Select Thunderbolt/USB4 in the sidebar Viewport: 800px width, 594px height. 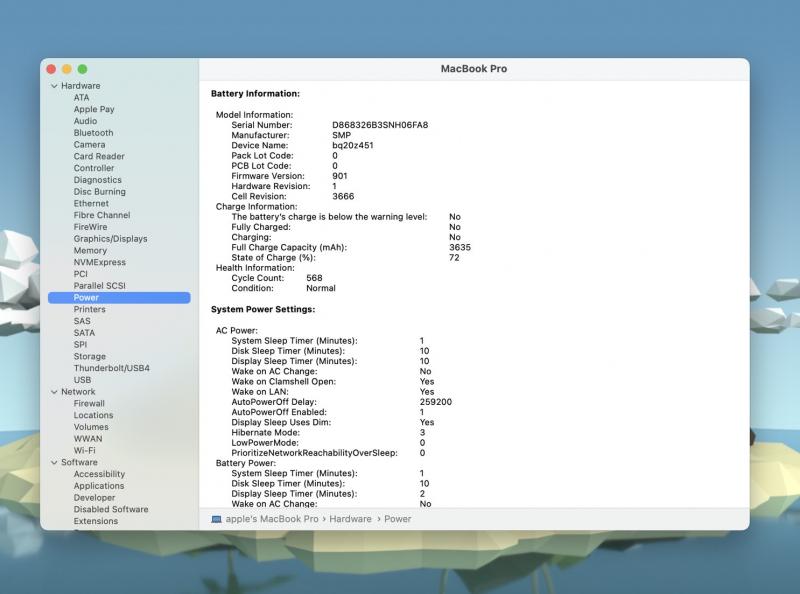111,368
